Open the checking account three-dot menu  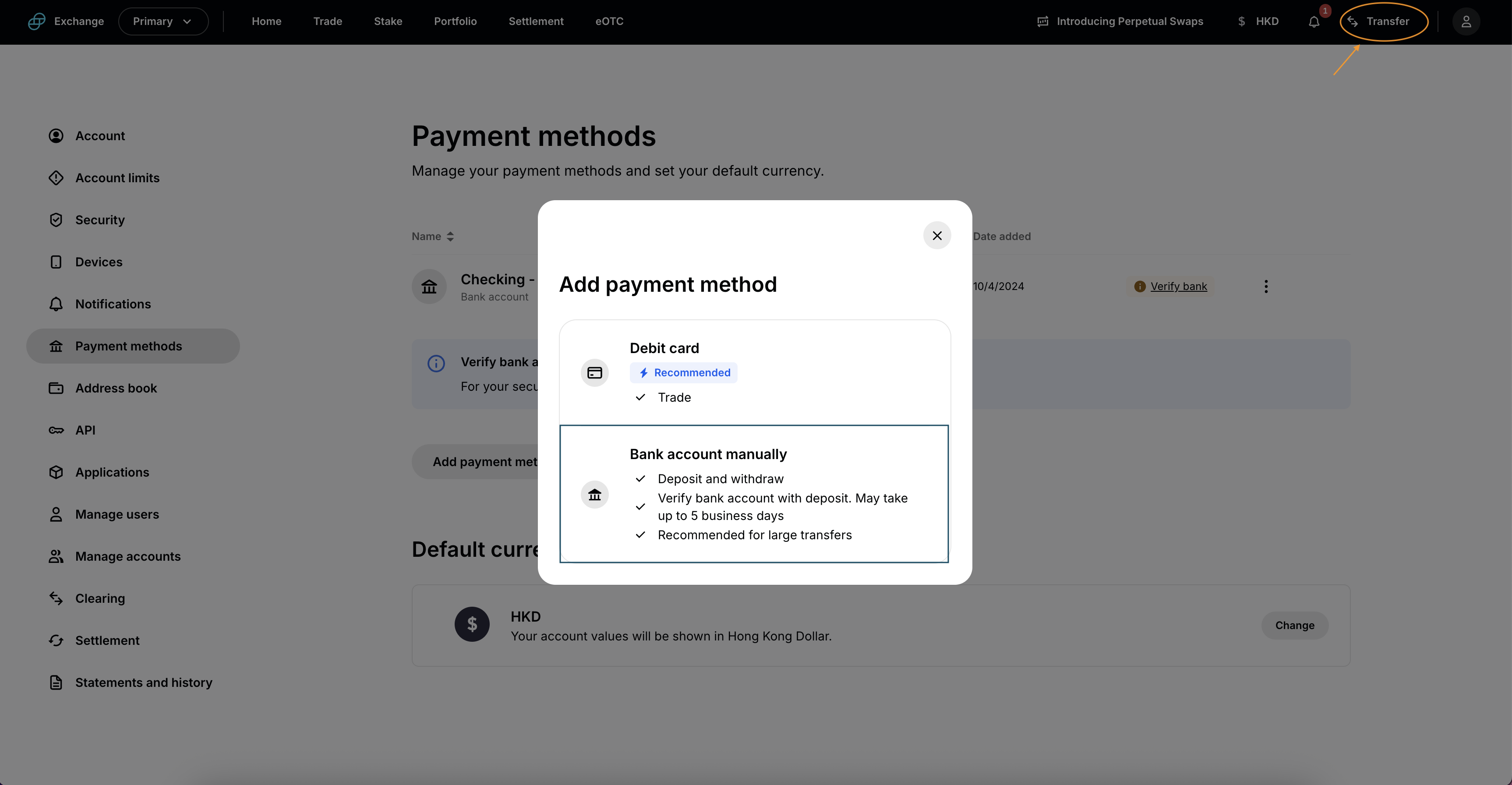click(1265, 286)
